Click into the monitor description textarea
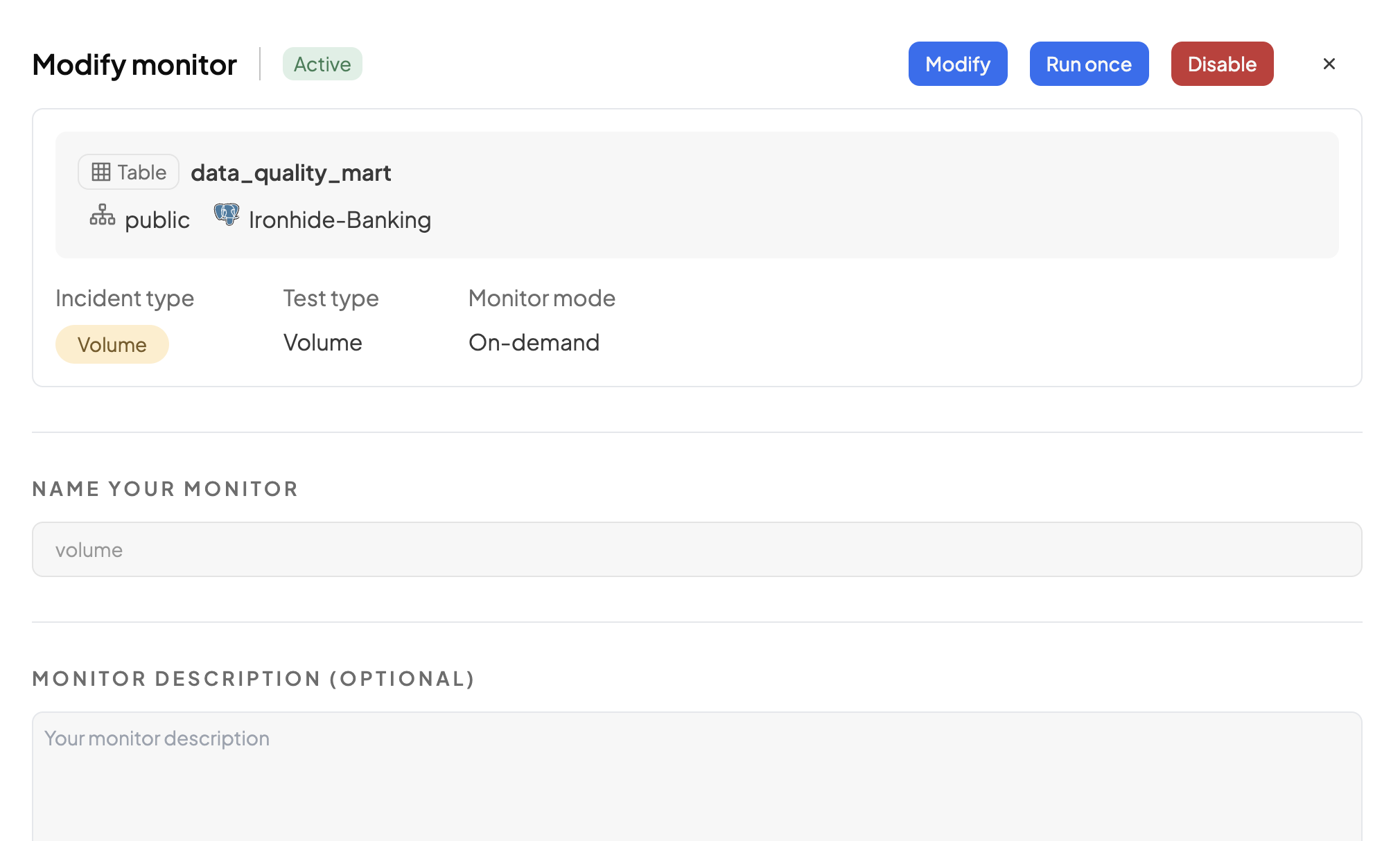This screenshot has height=841, width=1400. (697, 776)
